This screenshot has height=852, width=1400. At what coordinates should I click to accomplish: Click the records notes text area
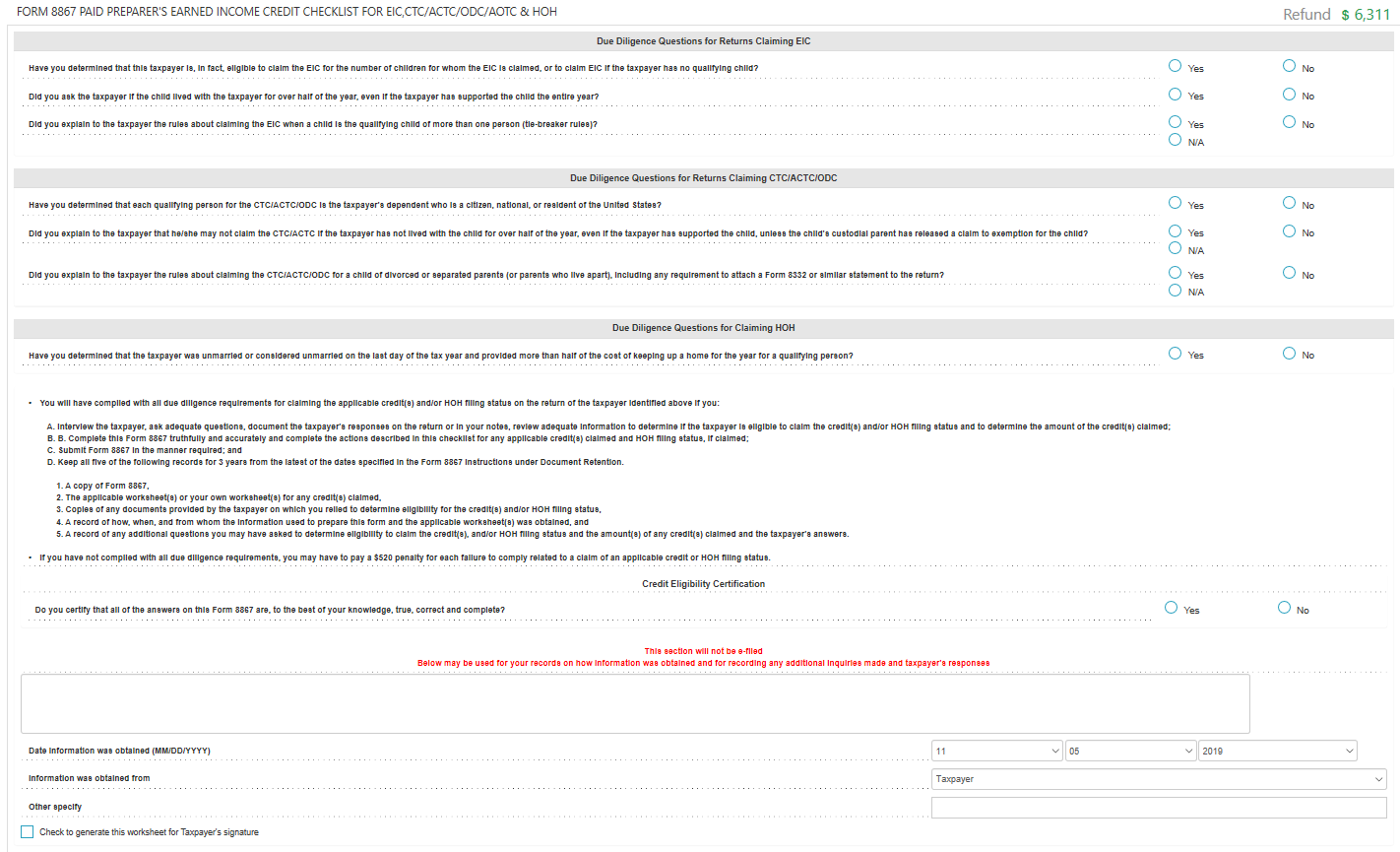(636, 701)
